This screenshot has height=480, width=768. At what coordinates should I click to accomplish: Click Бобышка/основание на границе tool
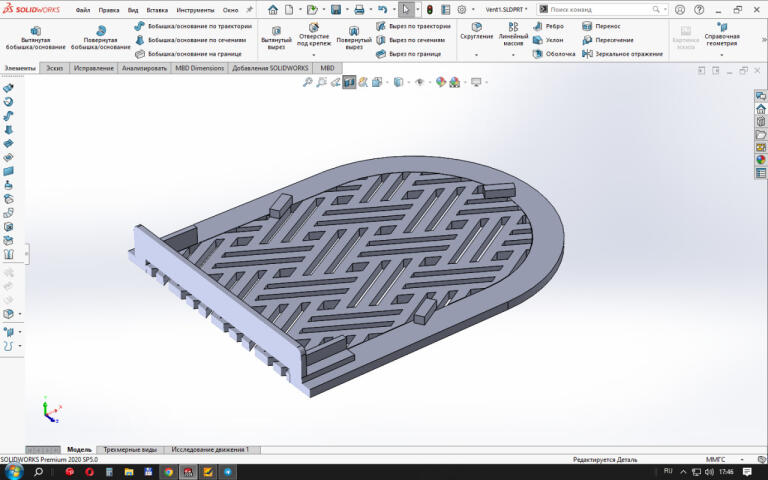(x=189, y=54)
